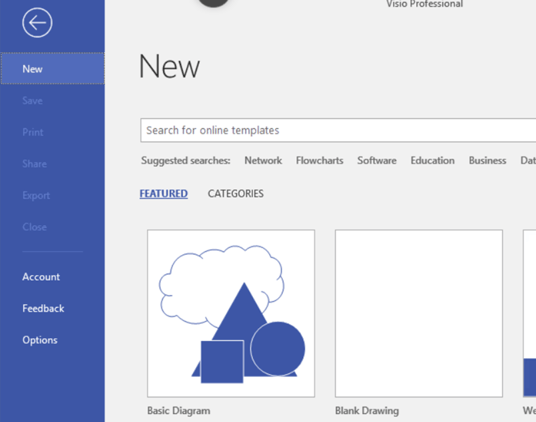Image resolution: width=536 pixels, height=422 pixels.
Task: Click the Business suggested search
Action: [x=487, y=160]
